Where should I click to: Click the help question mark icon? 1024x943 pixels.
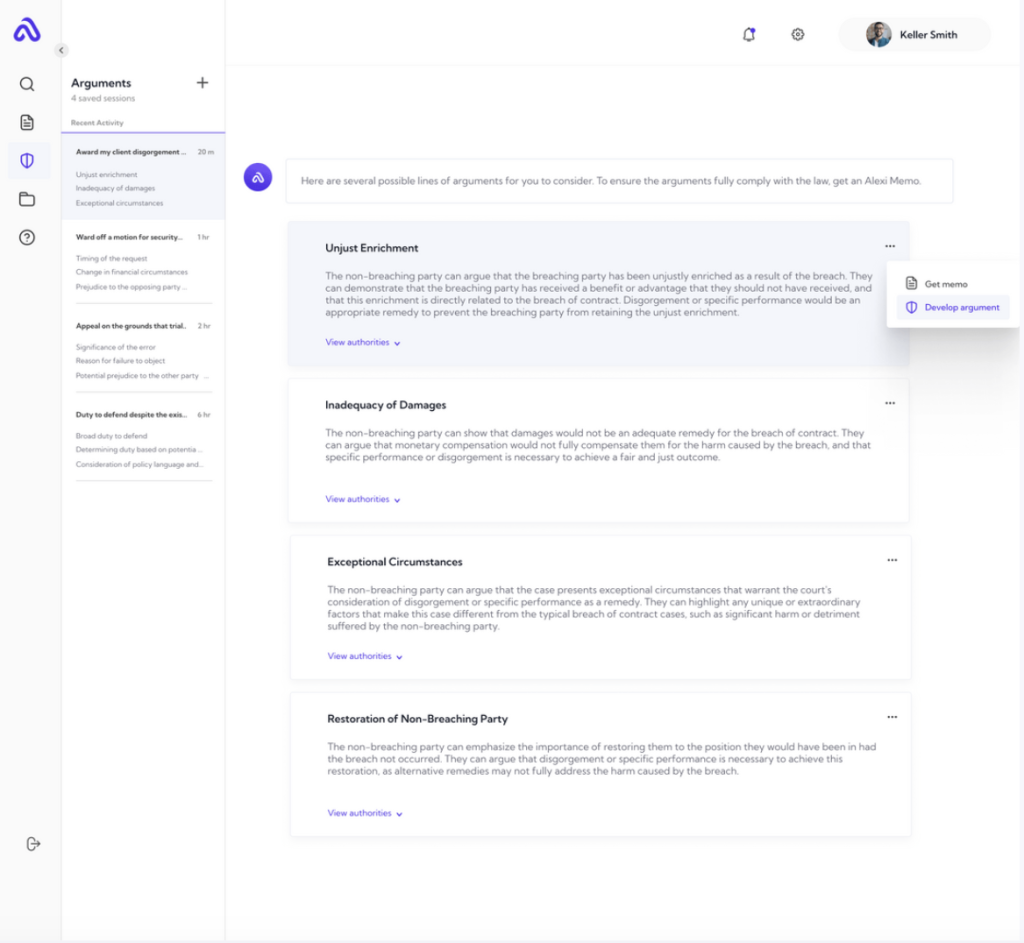pos(27,237)
